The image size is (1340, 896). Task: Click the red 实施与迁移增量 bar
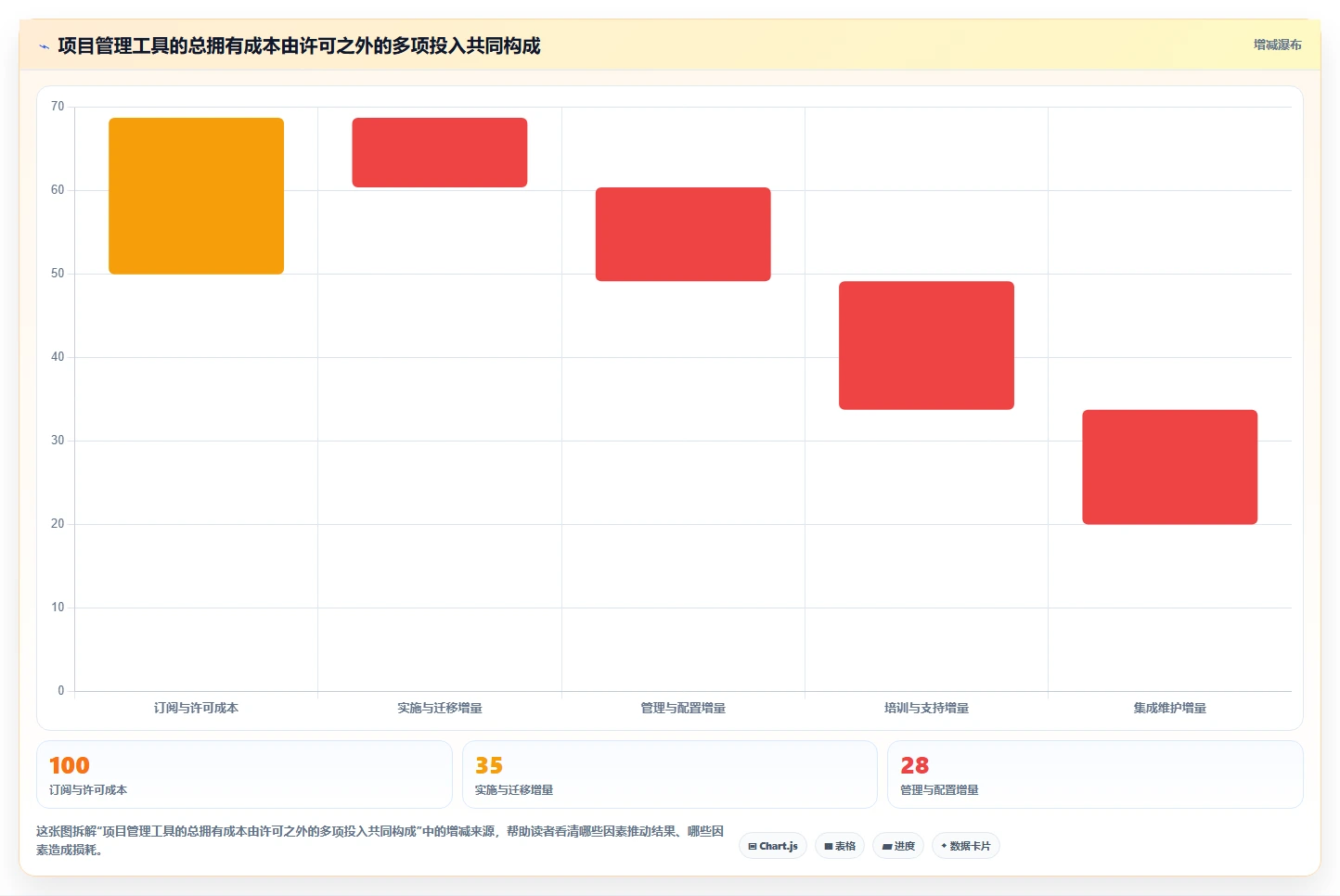point(440,152)
